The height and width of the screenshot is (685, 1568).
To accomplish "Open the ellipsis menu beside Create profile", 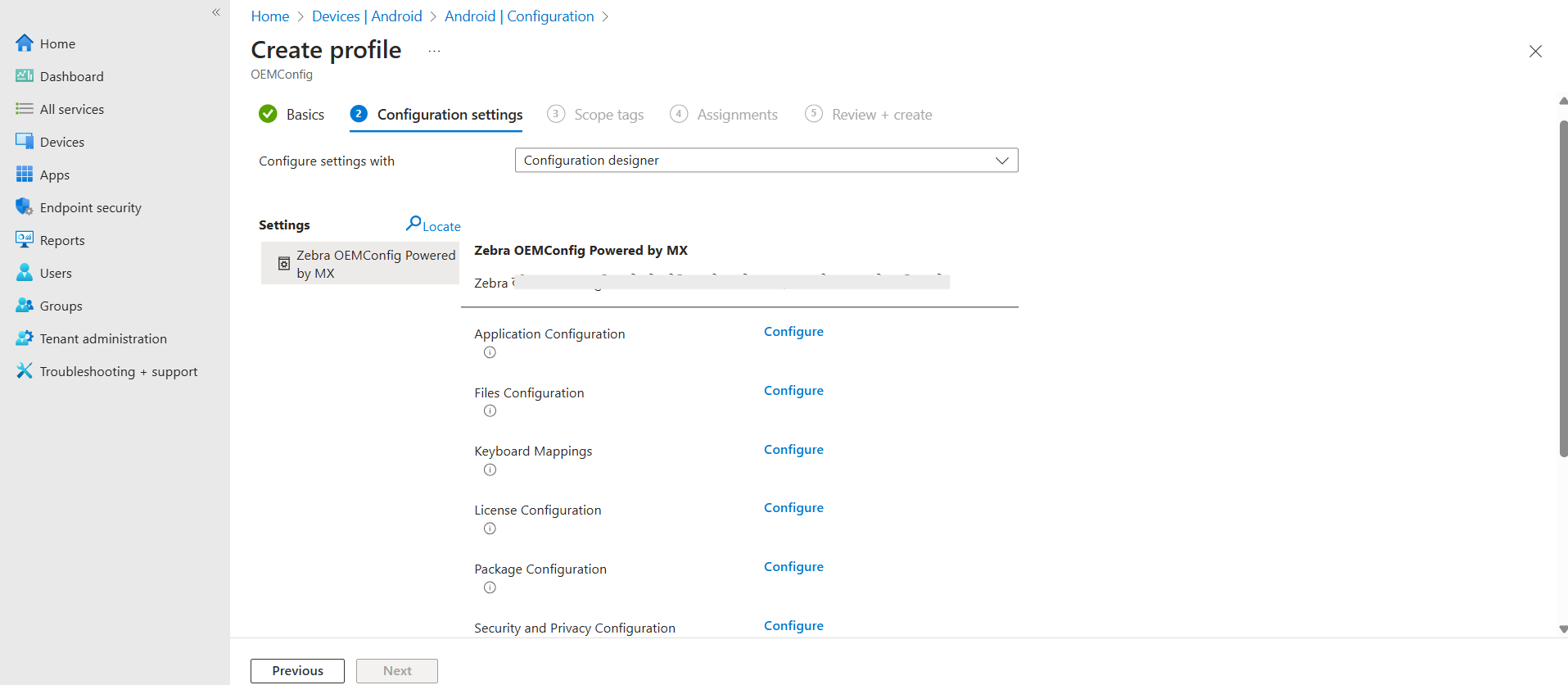I will [434, 51].
